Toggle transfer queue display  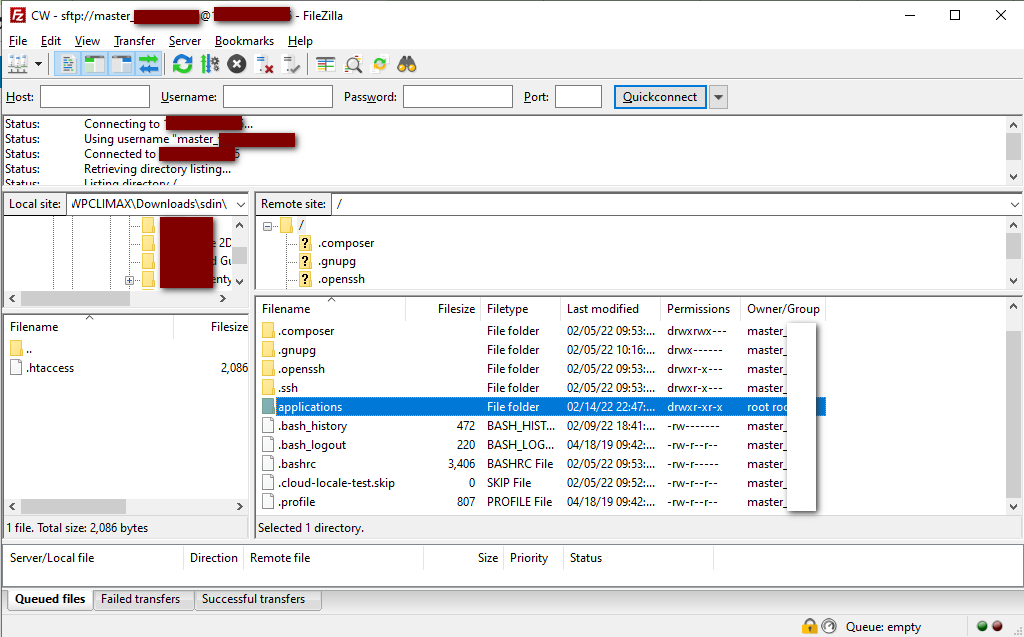click(149, 64)
